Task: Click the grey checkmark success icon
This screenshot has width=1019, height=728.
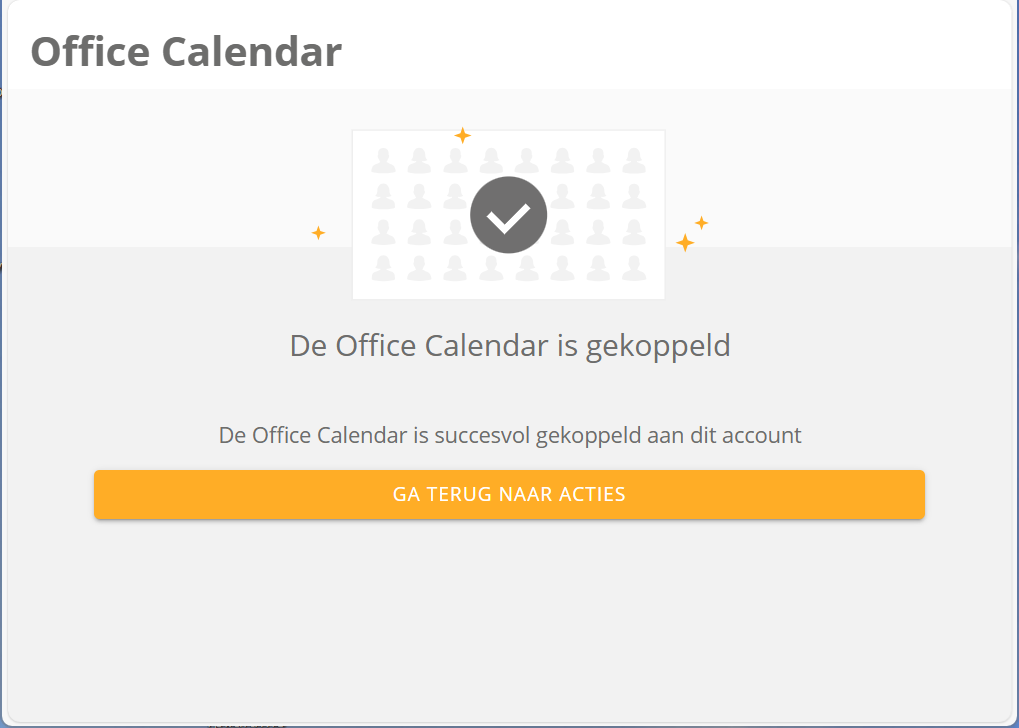Action: (508, 214)
